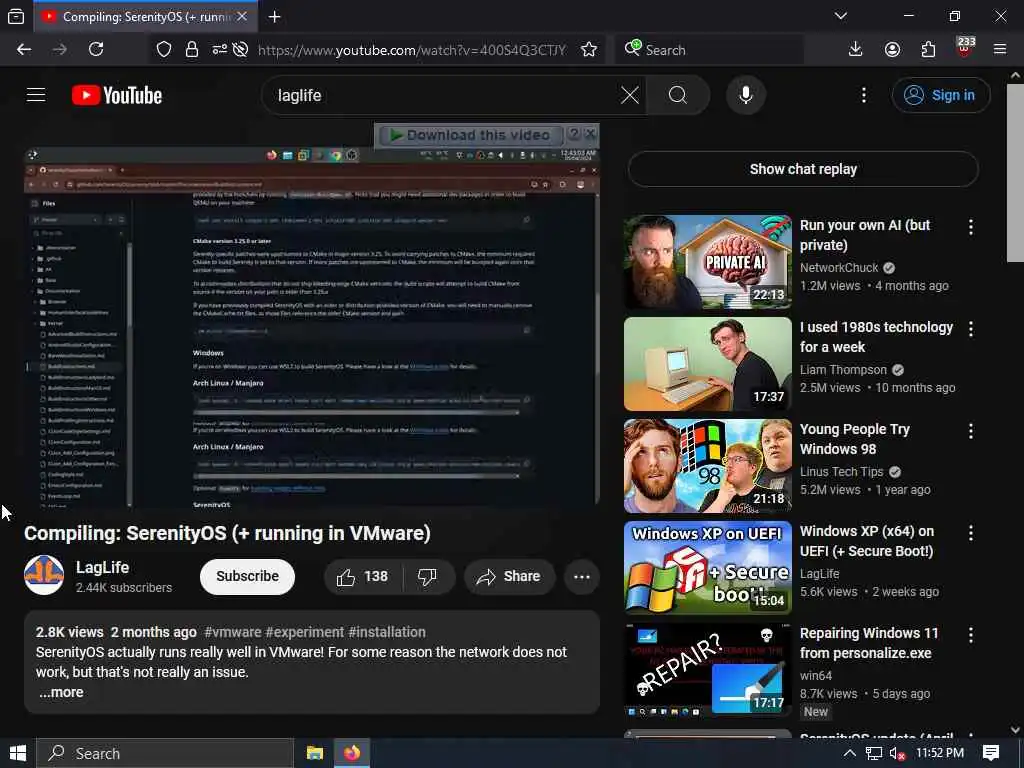The image size is (1024, 768).
Task: Open #experiment hashtag link
Action: [304, 632]
